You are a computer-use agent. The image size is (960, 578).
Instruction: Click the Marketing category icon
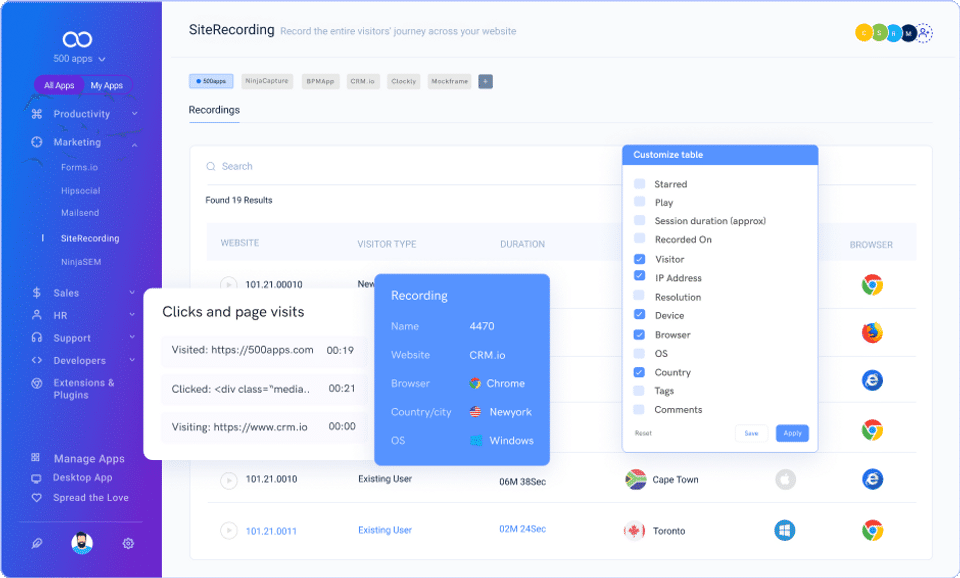pos(37,142)
